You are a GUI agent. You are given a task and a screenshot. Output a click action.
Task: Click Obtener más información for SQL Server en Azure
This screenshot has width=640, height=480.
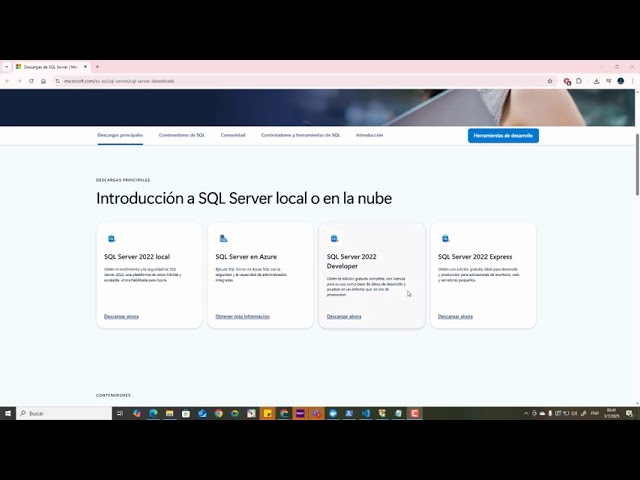[x=242, y=316]
